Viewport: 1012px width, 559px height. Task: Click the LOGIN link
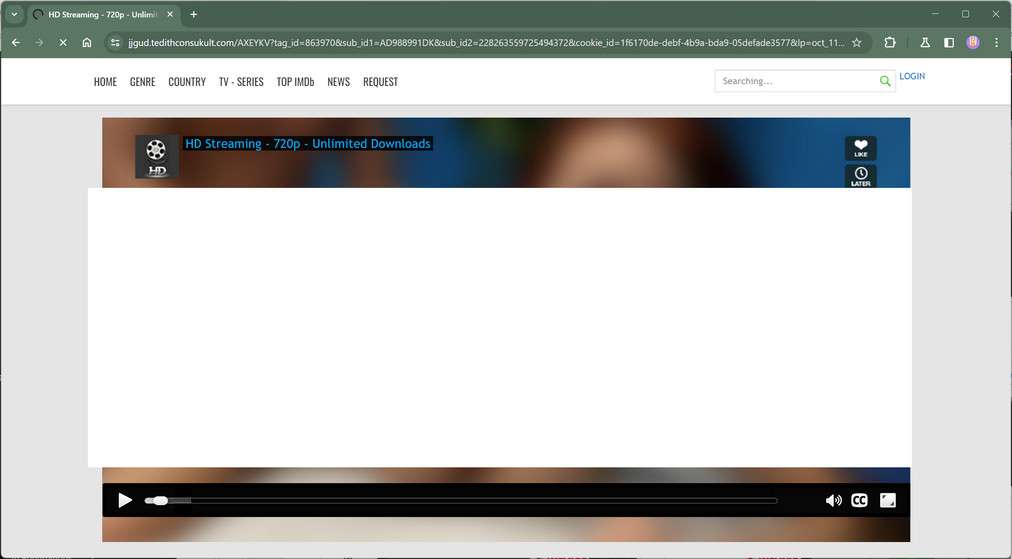tap(912, 76)
